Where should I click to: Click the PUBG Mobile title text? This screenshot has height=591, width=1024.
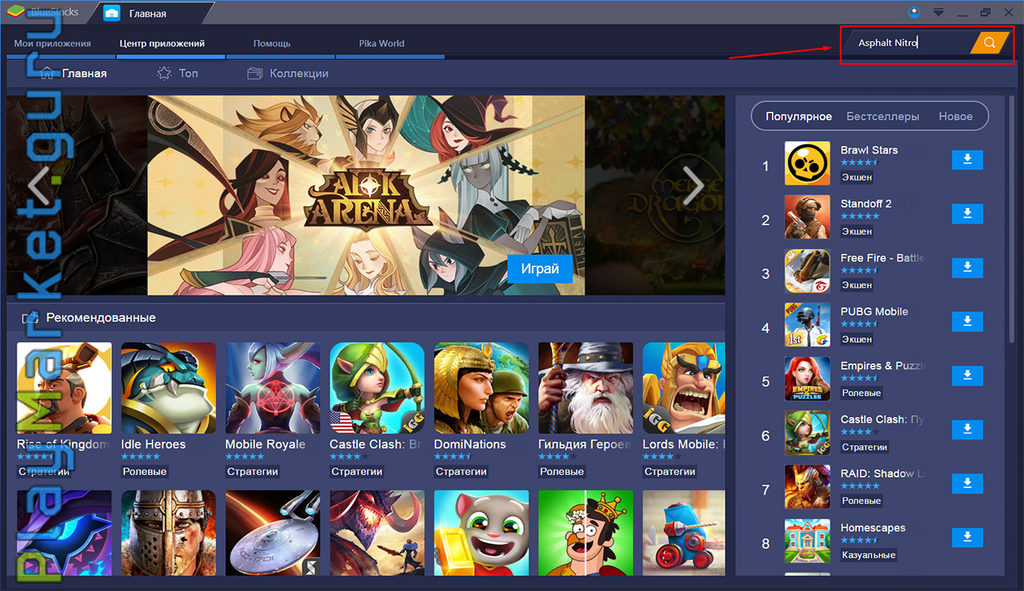pos(874,311)
